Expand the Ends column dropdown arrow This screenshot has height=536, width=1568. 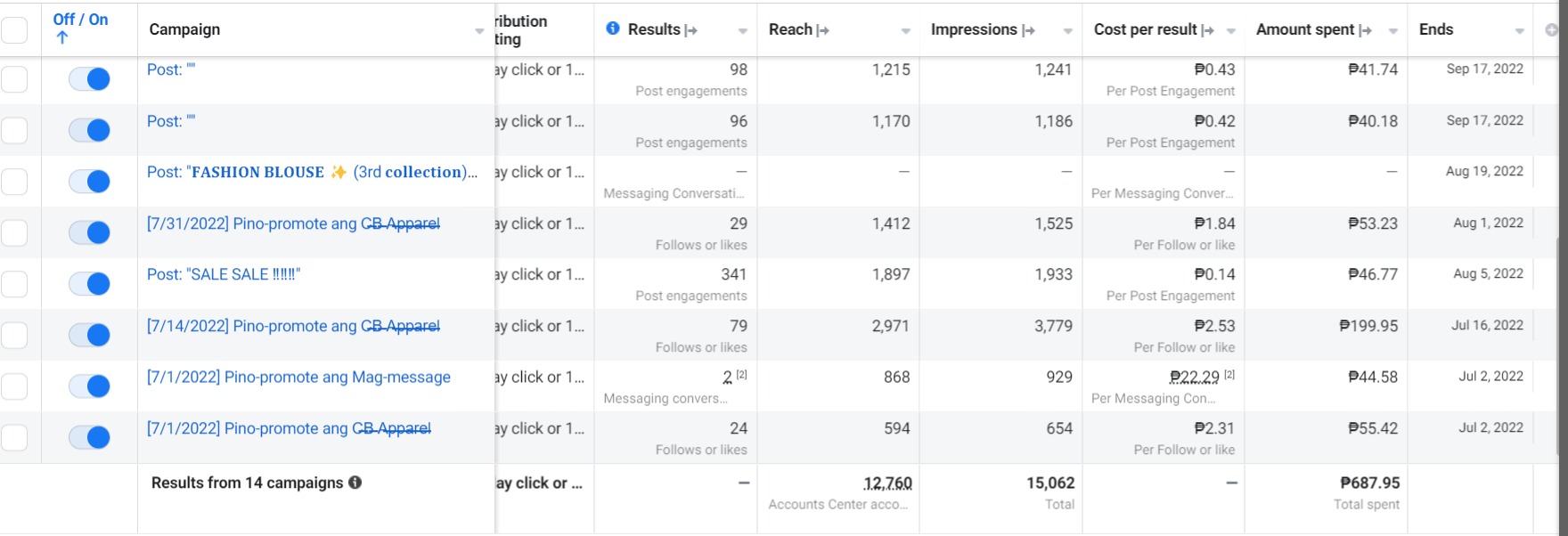[1520, 31]
